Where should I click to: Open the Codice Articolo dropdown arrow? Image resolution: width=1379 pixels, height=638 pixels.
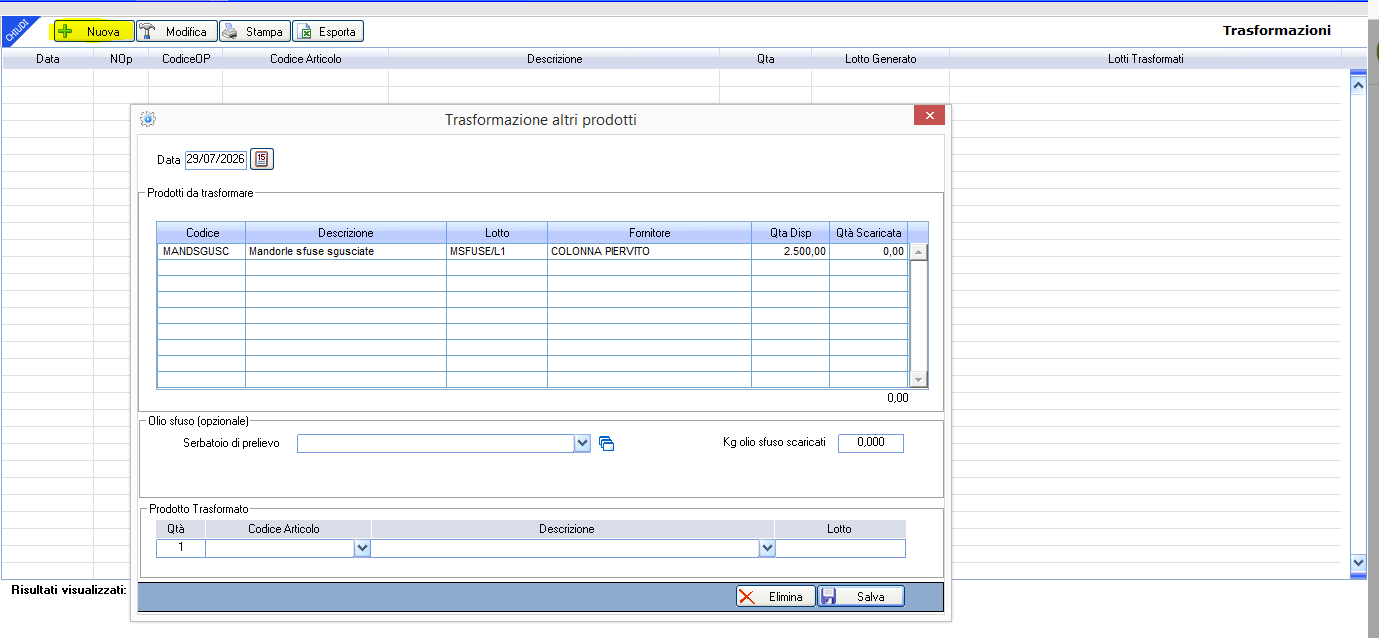[362, 548]
